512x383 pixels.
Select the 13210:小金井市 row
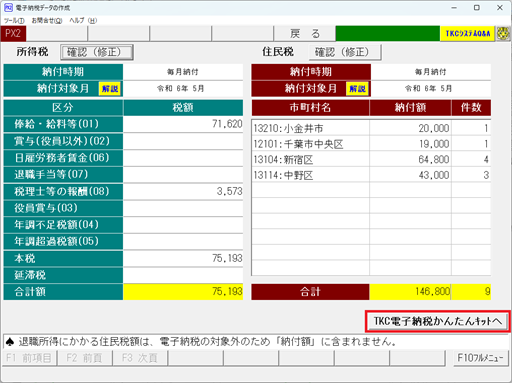click(371, 128)
